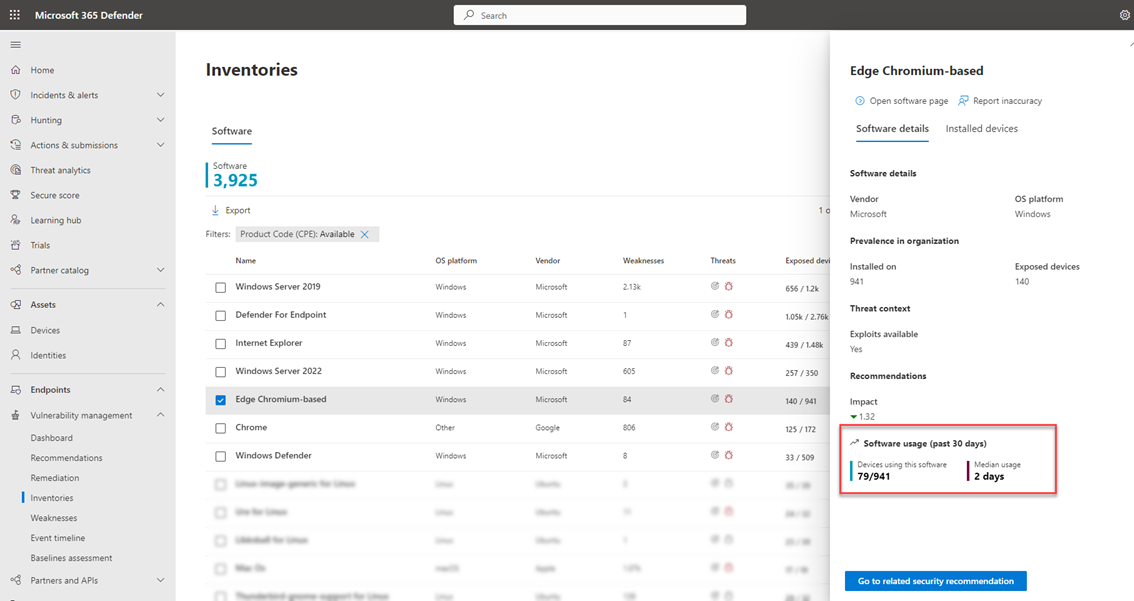
Task: Open the Remediation nav item
Action: pyautogui.click(x=55, y=478)
